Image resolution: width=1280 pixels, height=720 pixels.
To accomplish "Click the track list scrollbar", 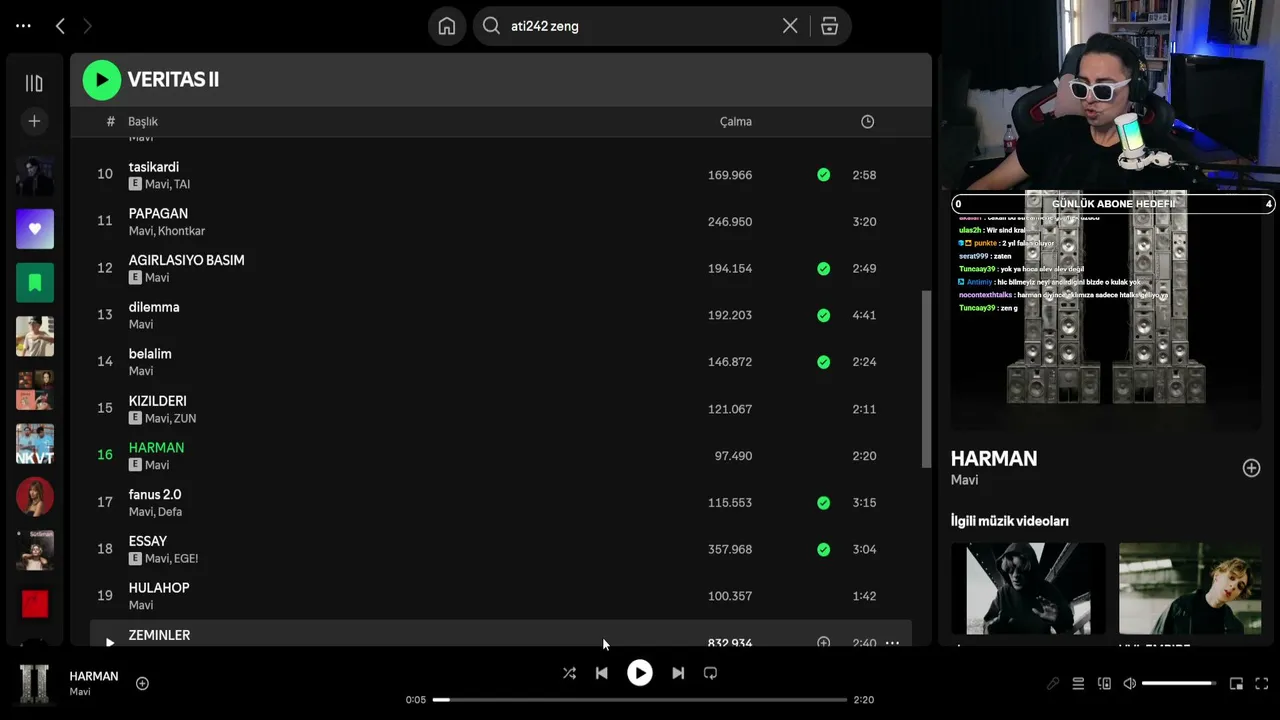I will [926, 378].
